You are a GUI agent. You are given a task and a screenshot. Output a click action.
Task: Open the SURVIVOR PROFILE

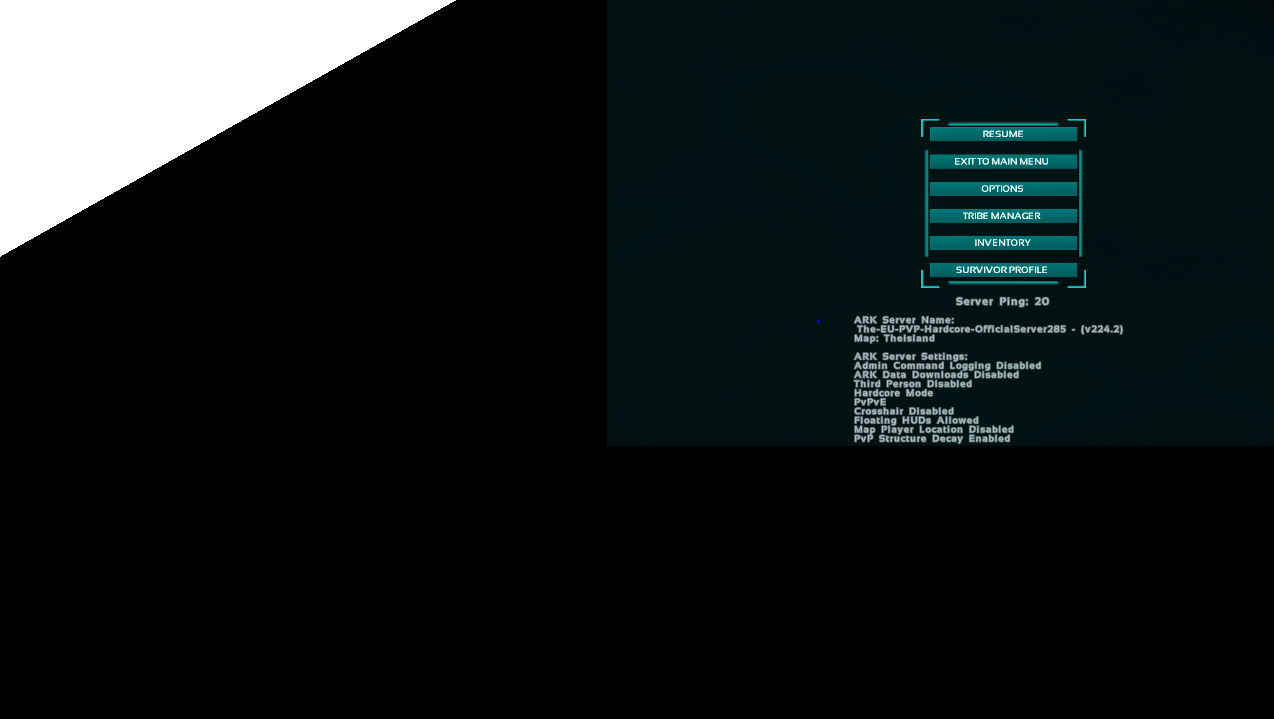(1003, 269)
